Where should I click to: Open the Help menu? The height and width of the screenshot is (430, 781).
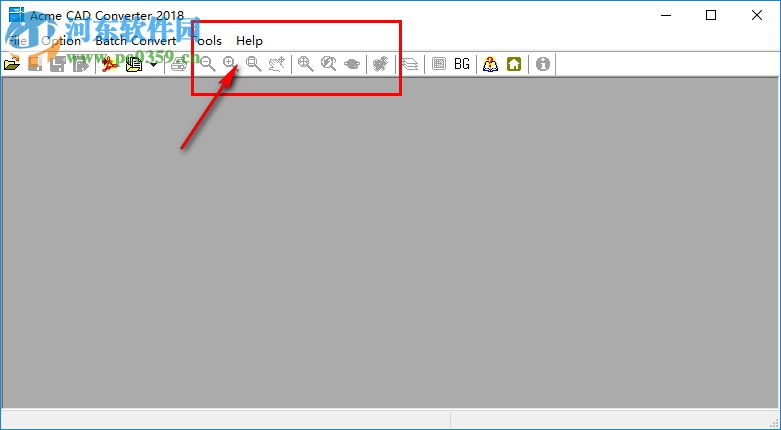[x=249, y=41]
